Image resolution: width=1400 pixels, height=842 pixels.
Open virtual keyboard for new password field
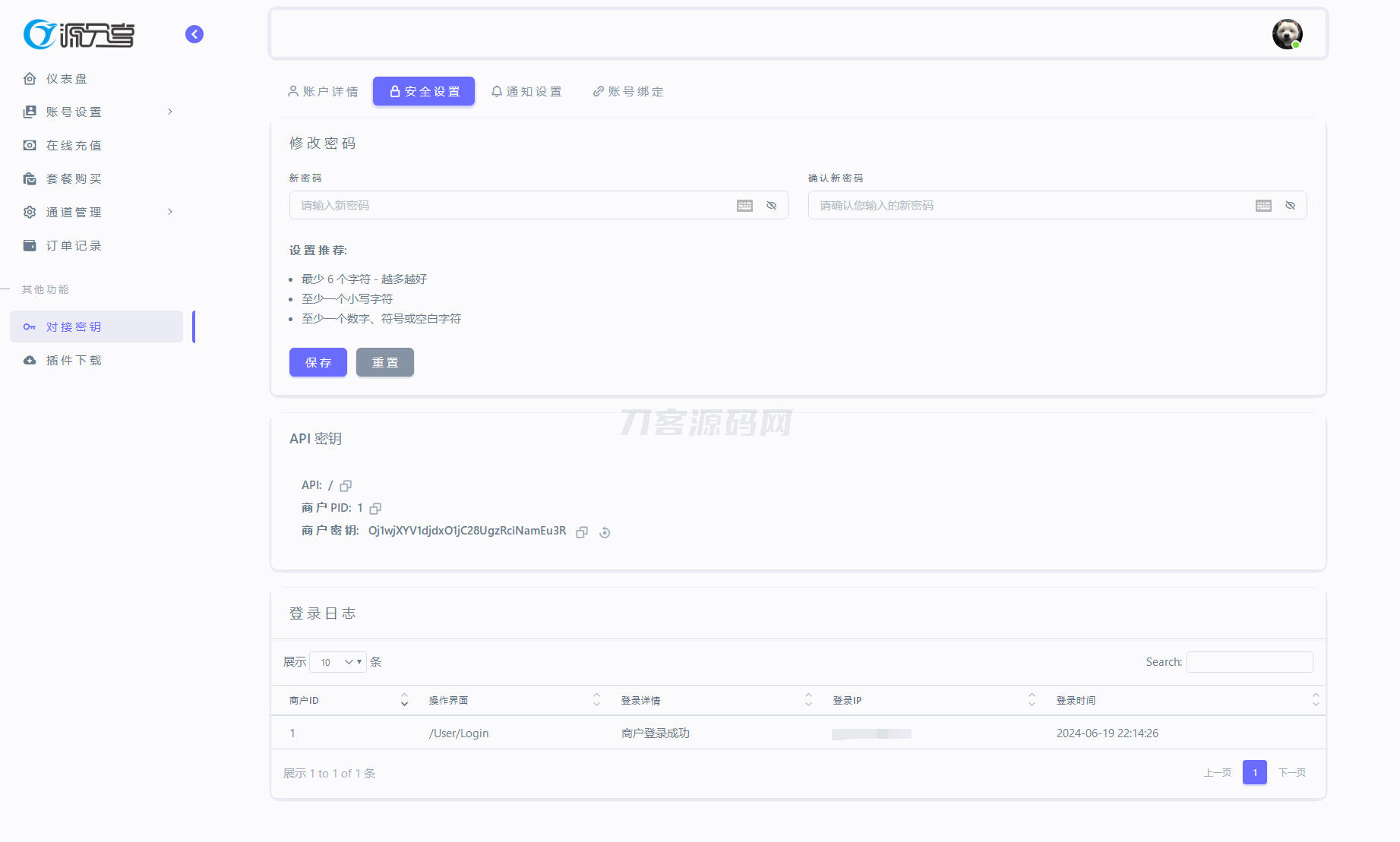744,206
